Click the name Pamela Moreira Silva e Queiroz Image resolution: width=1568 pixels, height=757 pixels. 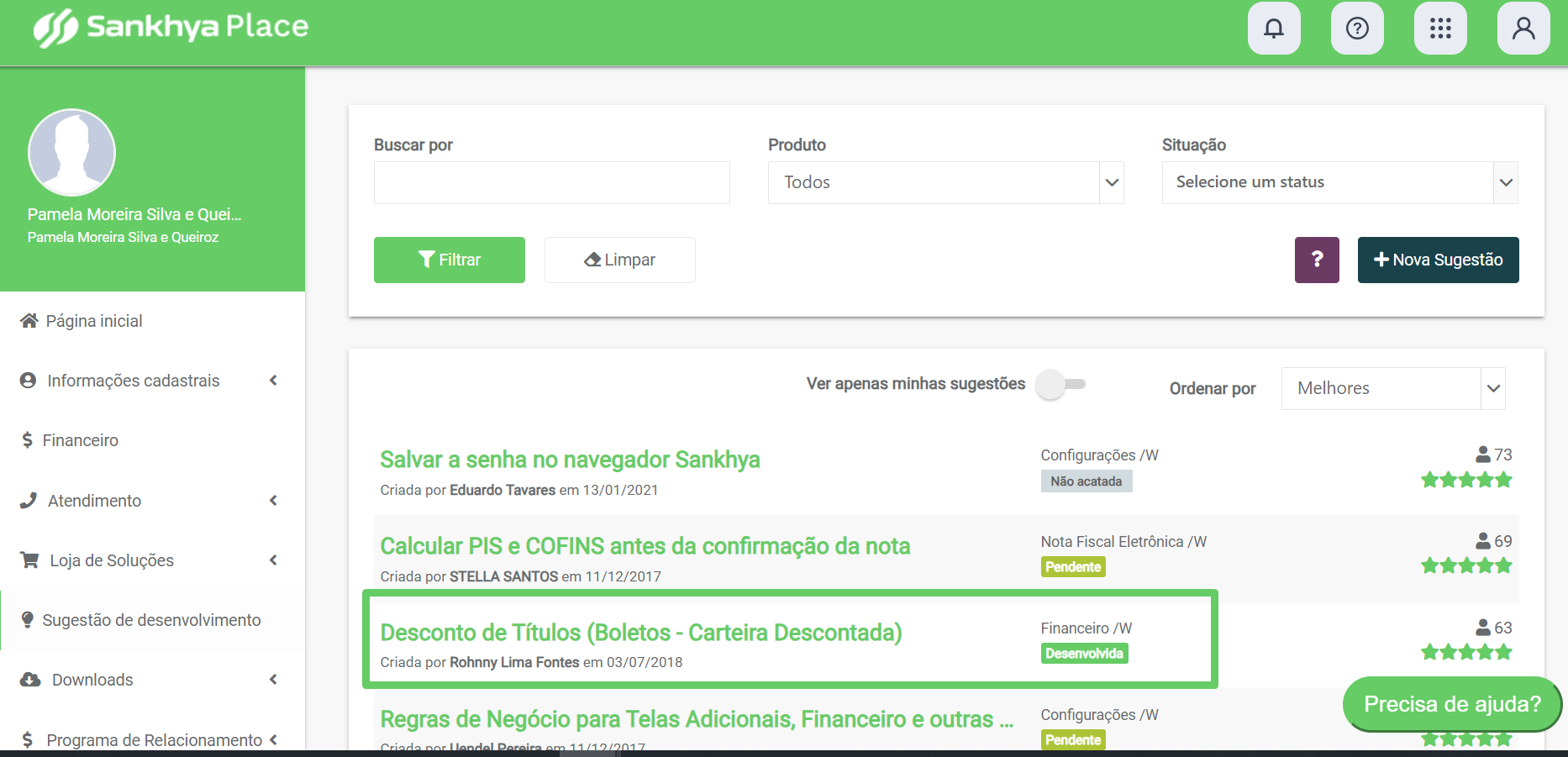[123, 237]
